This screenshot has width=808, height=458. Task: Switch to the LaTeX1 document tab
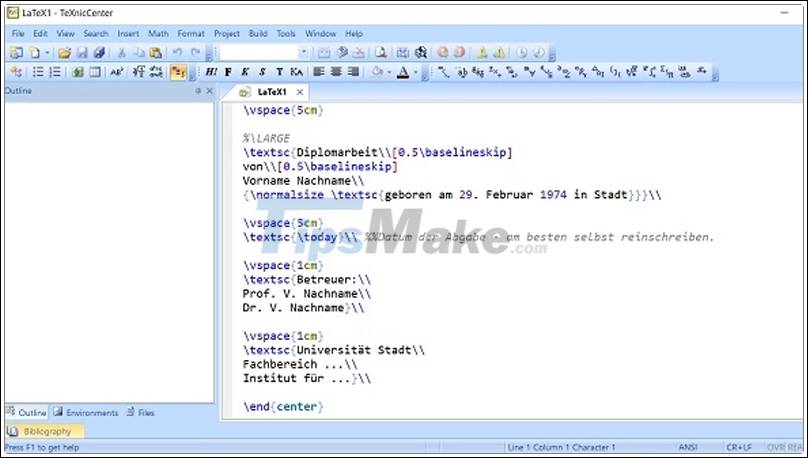[x=272, y=92]
